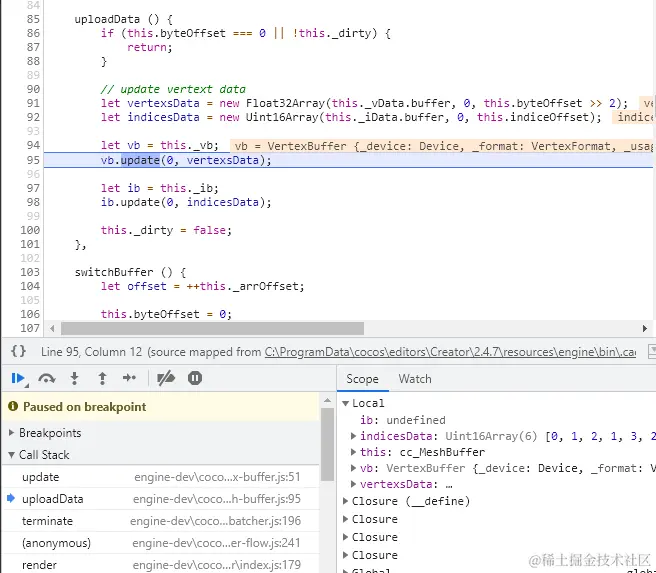Click the '// update vertext data' comment
Screen dimensions: 656x573
point(173,89)
